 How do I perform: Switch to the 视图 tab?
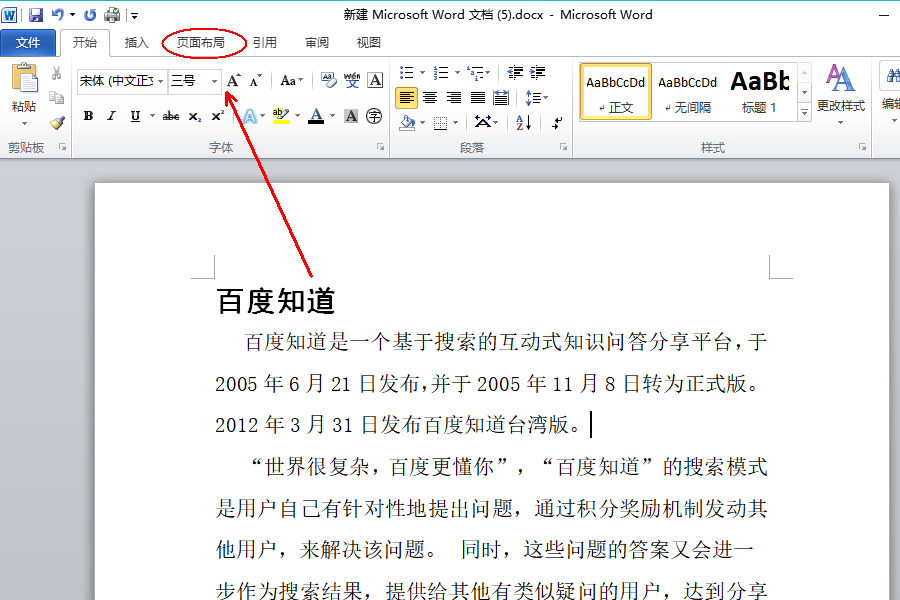point(368,42)
